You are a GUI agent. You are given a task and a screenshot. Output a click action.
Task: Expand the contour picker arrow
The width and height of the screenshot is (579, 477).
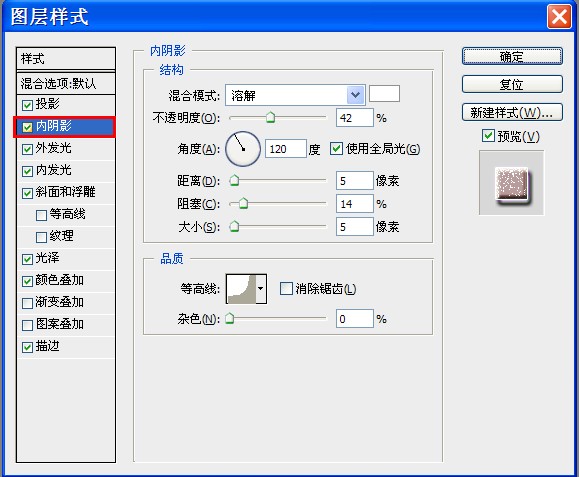[x=261, y=289]
